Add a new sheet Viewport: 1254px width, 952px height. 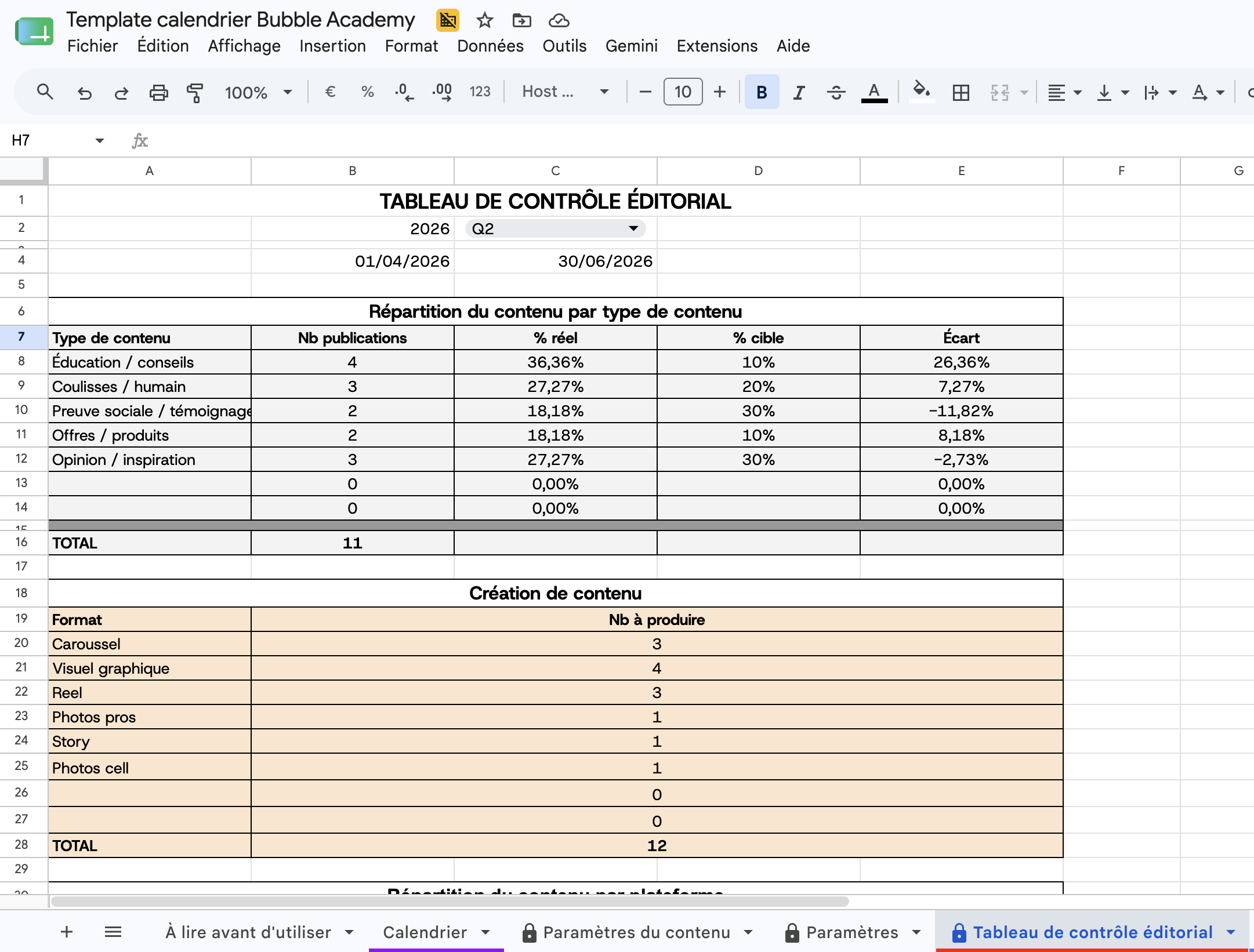tap(66, 932)
